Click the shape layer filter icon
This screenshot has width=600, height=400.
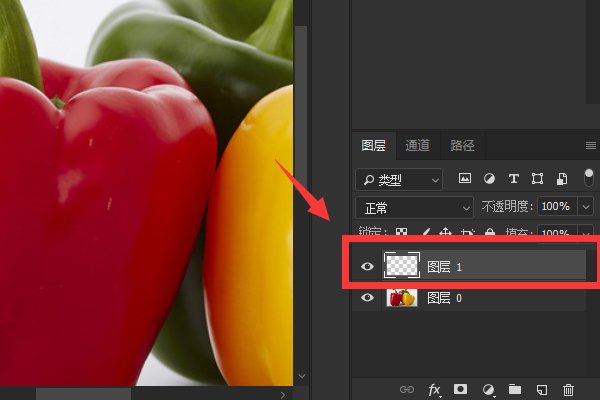coord(538,179)
